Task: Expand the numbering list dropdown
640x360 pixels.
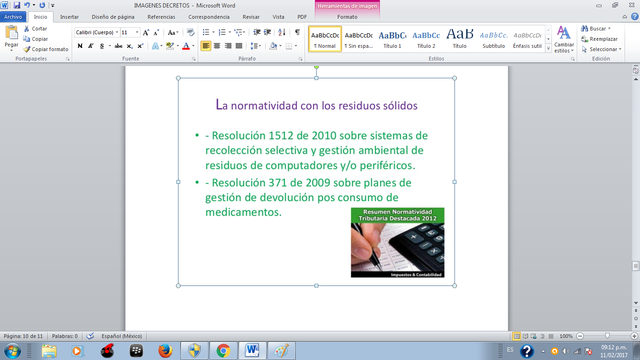Action: click(229, 32)
